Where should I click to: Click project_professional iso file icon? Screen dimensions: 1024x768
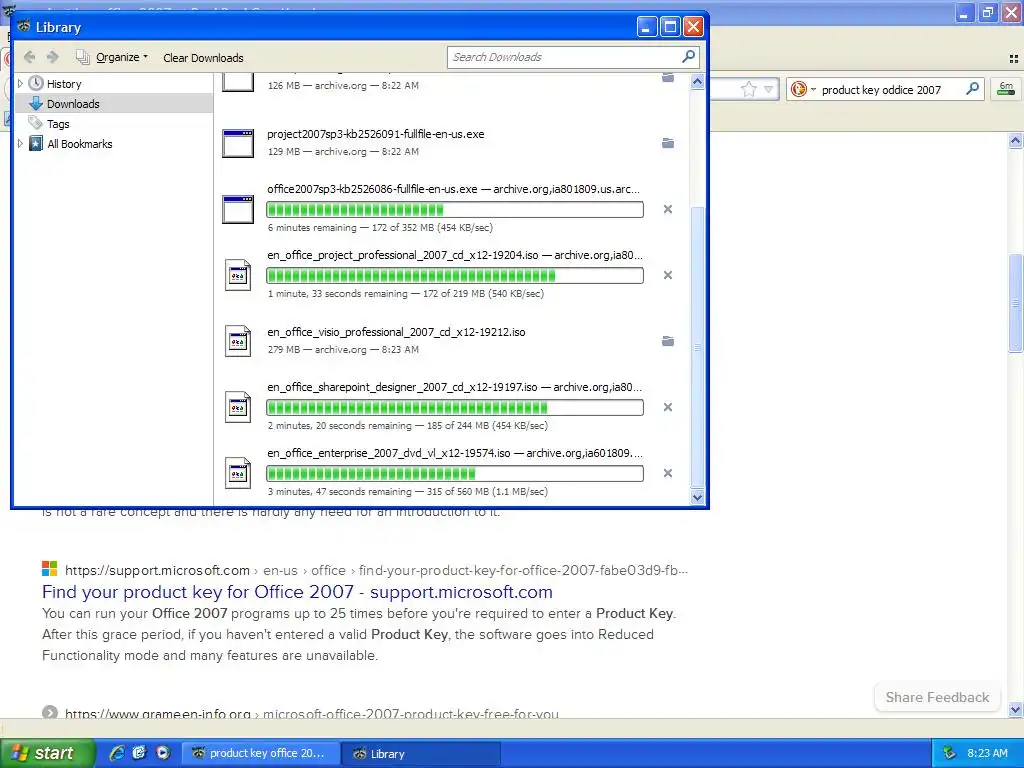pos(238,275)
